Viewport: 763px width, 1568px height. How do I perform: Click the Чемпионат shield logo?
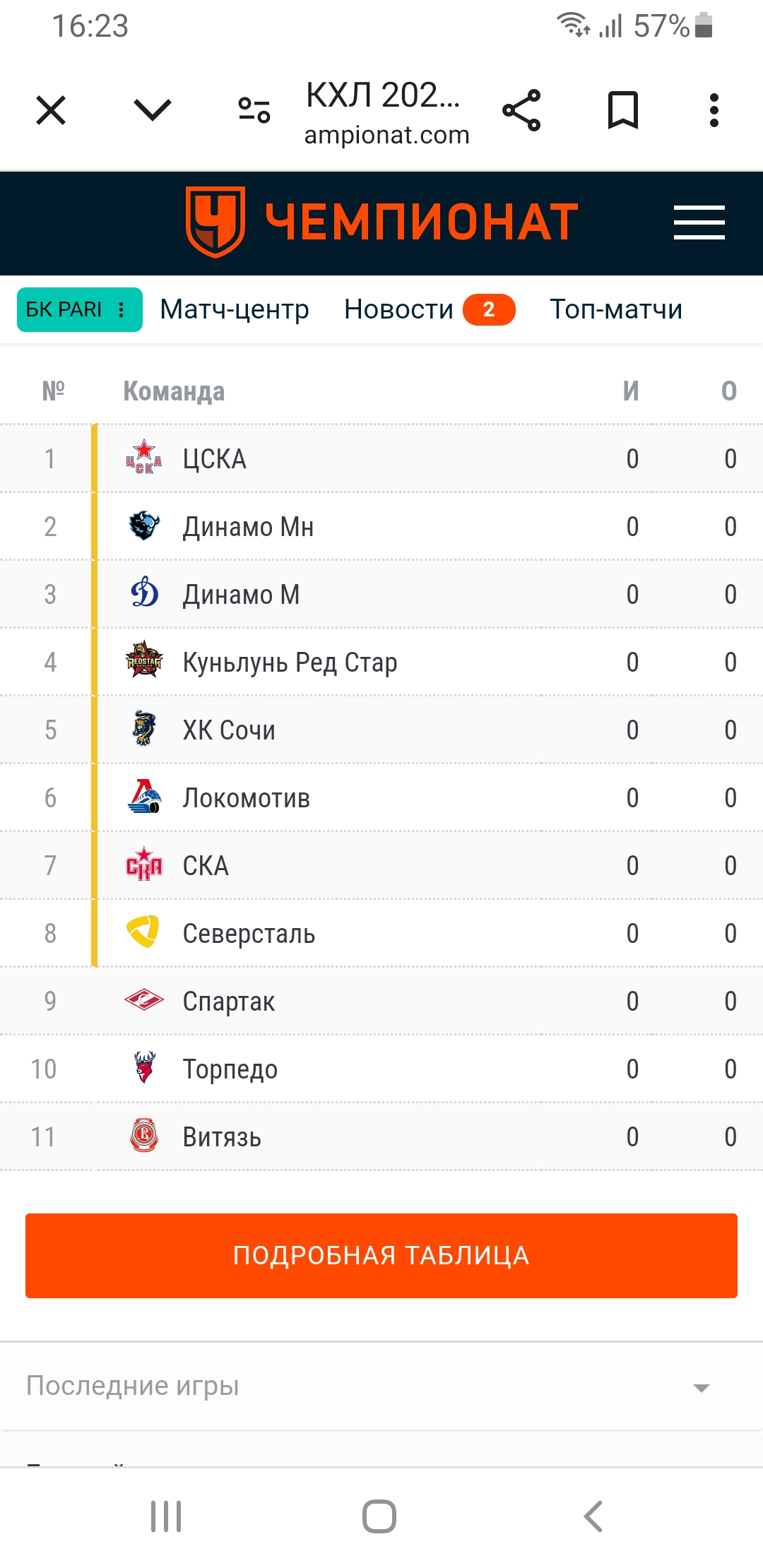[215, 222]
